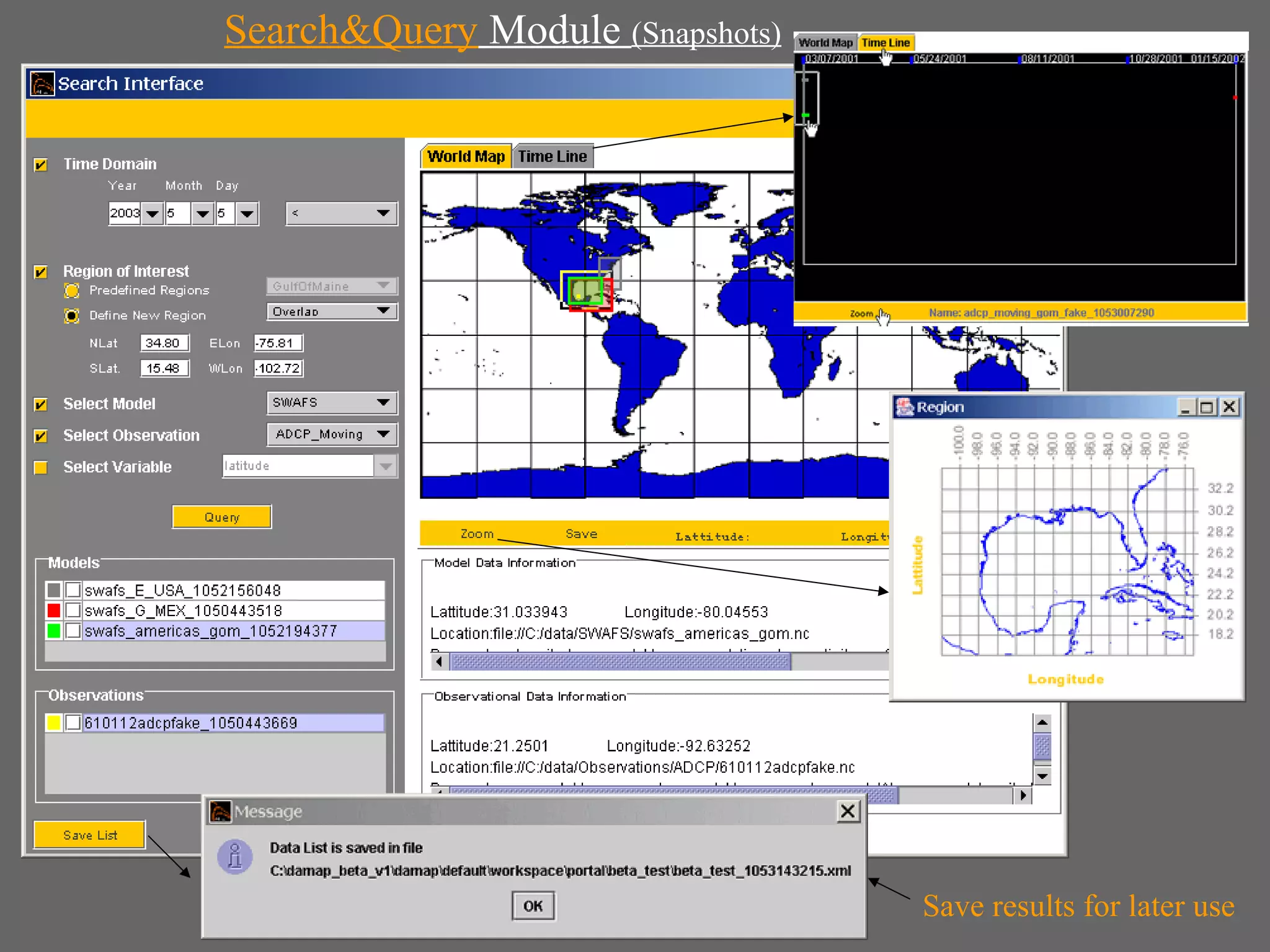Minimize the Region window

tap(1186, 407)
